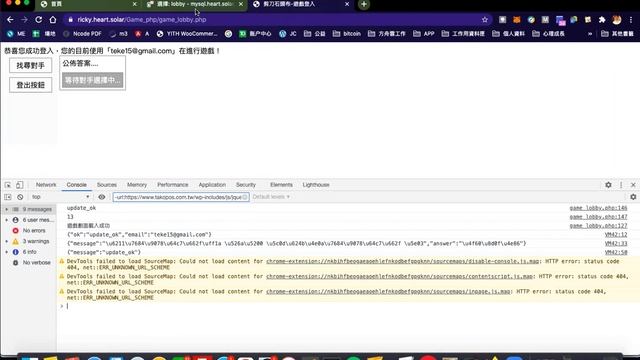Click the console prompt input line
640x360 pixels.
tap(347, 306)
